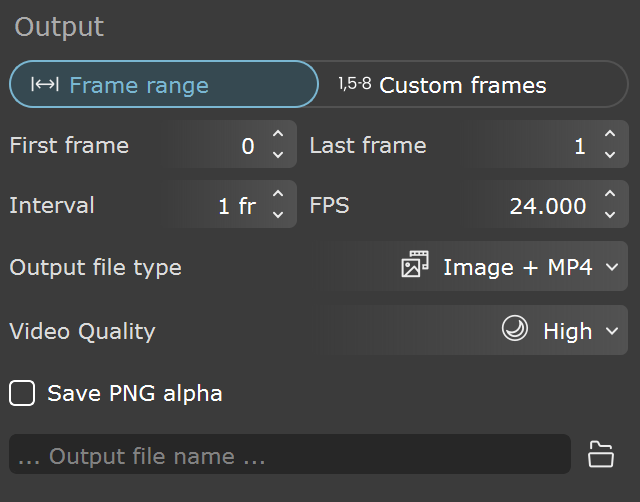Decrease First frame with down arrow
Image resolution: width=640 pixels, height=502 pixels.
278,155
